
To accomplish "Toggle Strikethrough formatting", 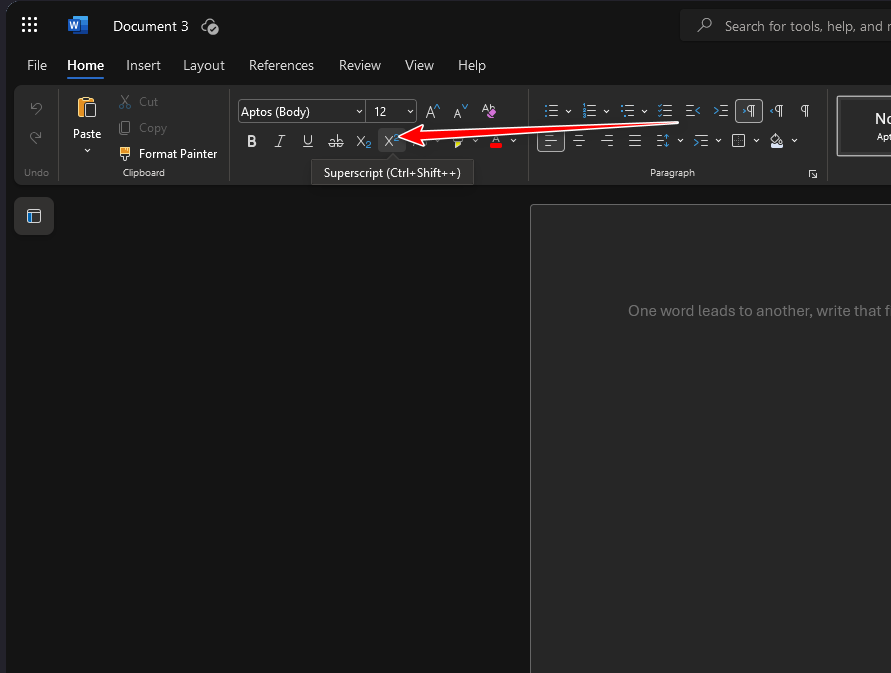I will pyautogui.click(x=336, y=141).
